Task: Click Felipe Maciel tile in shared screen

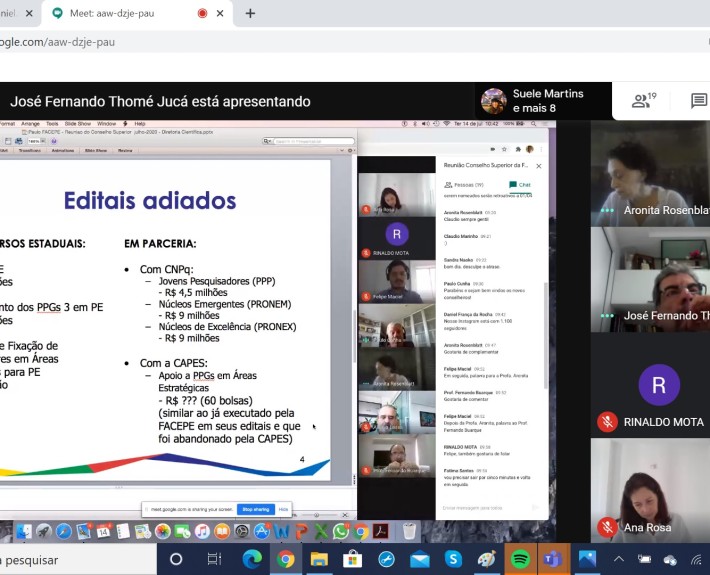Action: pyautogui.click(x=397, y=282)
